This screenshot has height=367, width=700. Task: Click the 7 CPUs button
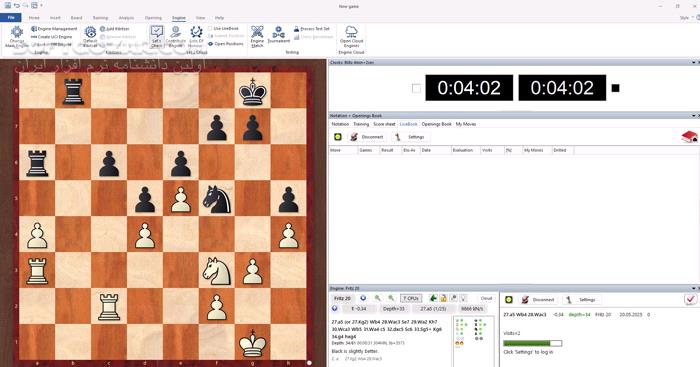point(411,298)
